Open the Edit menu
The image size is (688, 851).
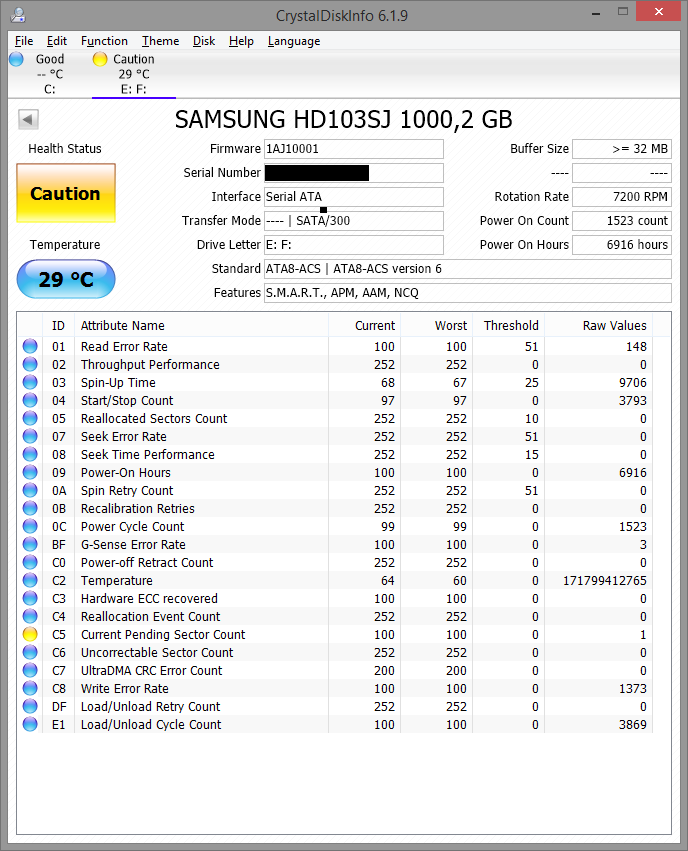[x=56, y=41]
